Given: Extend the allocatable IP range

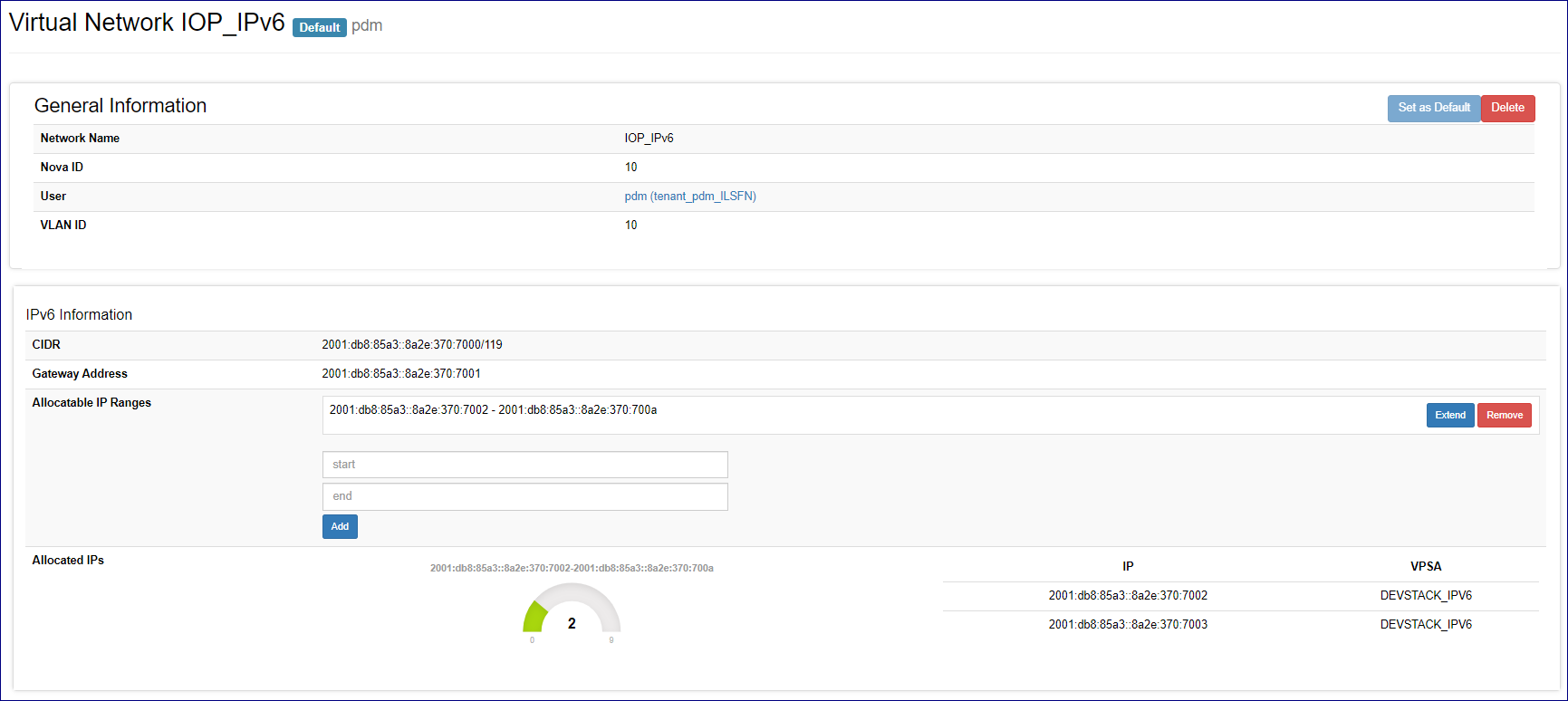Looking at the screenshot, I should pyautogui.click(x=1449, y=416).
